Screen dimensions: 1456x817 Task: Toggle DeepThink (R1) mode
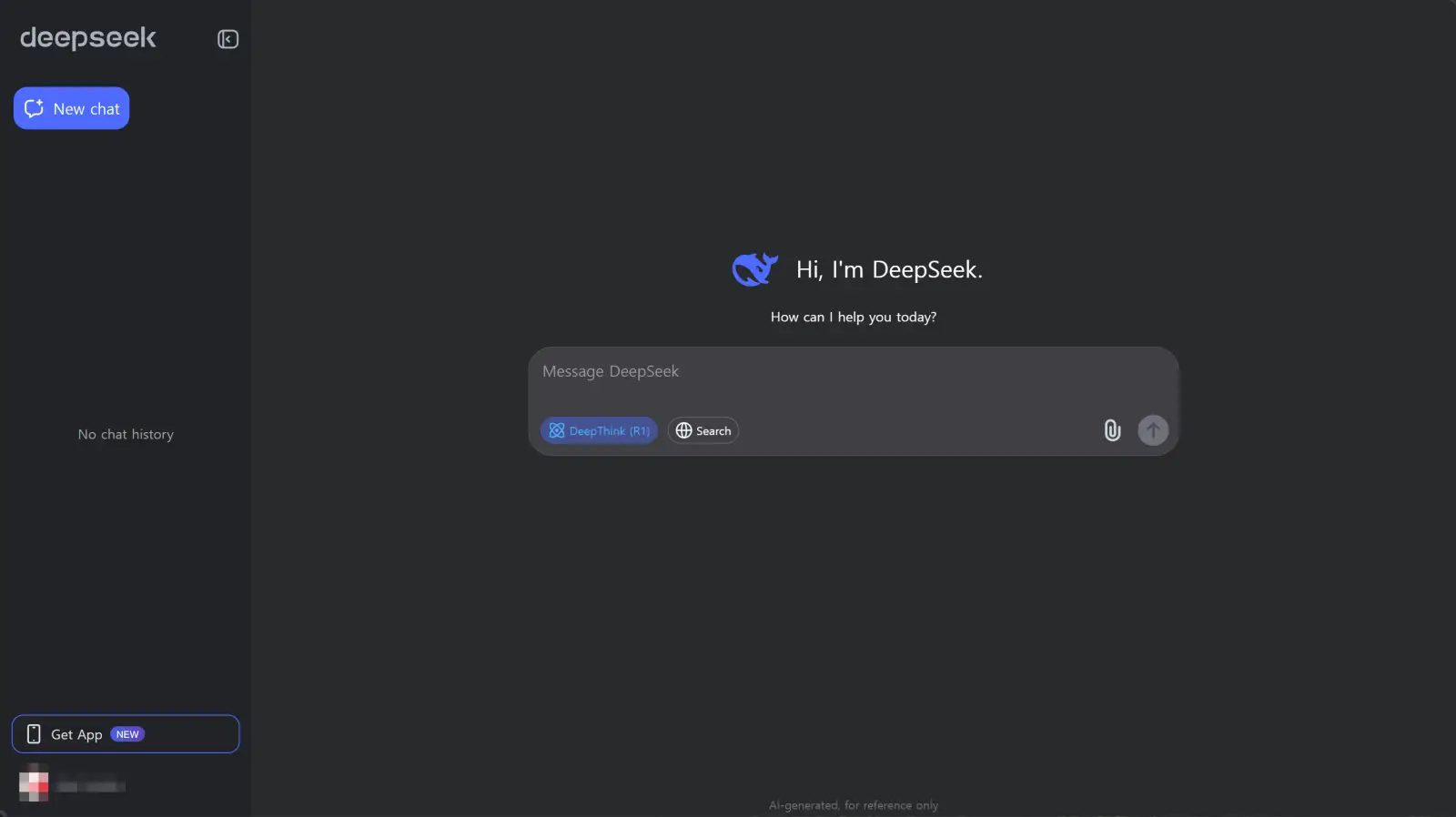[599, 430]
